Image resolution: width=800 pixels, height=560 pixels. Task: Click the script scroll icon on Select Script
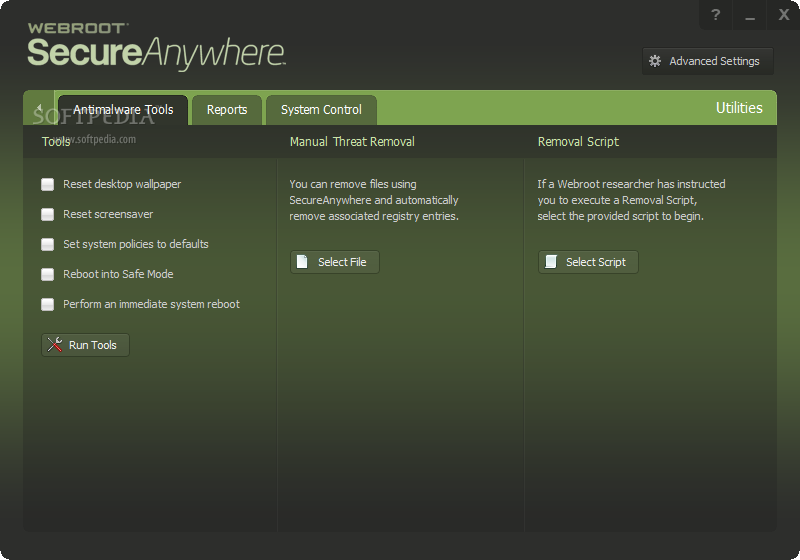[x=551, y=262]
